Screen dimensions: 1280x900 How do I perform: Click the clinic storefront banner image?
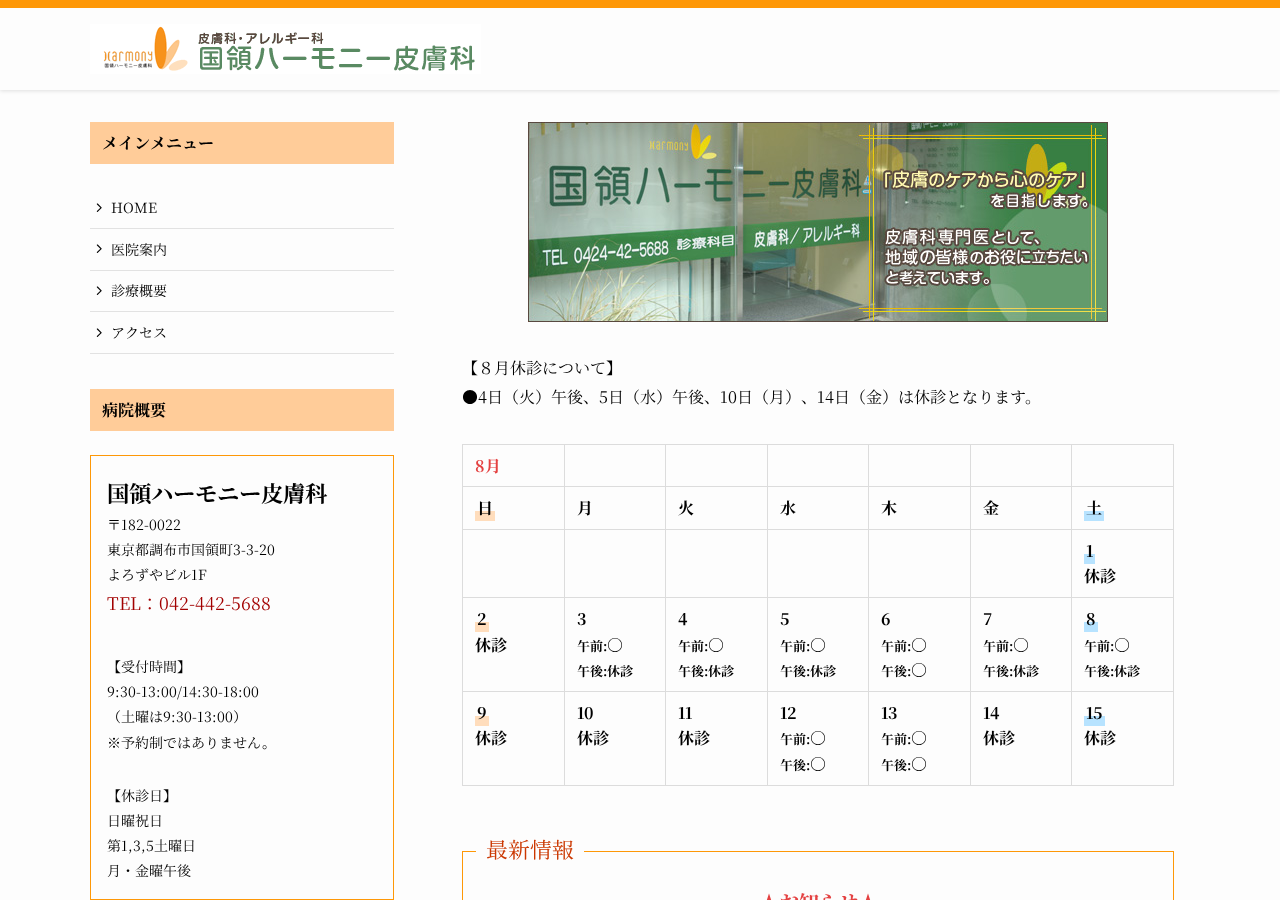[818, 222]
